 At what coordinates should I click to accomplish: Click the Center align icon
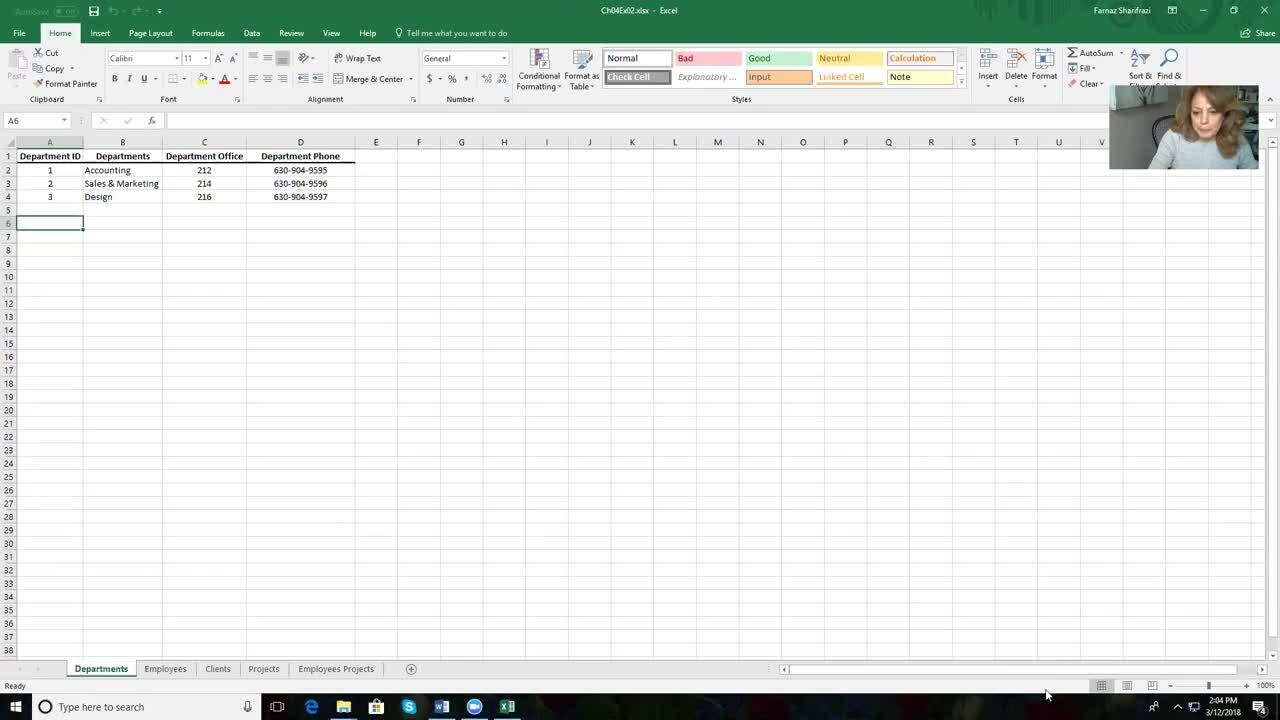267,79
